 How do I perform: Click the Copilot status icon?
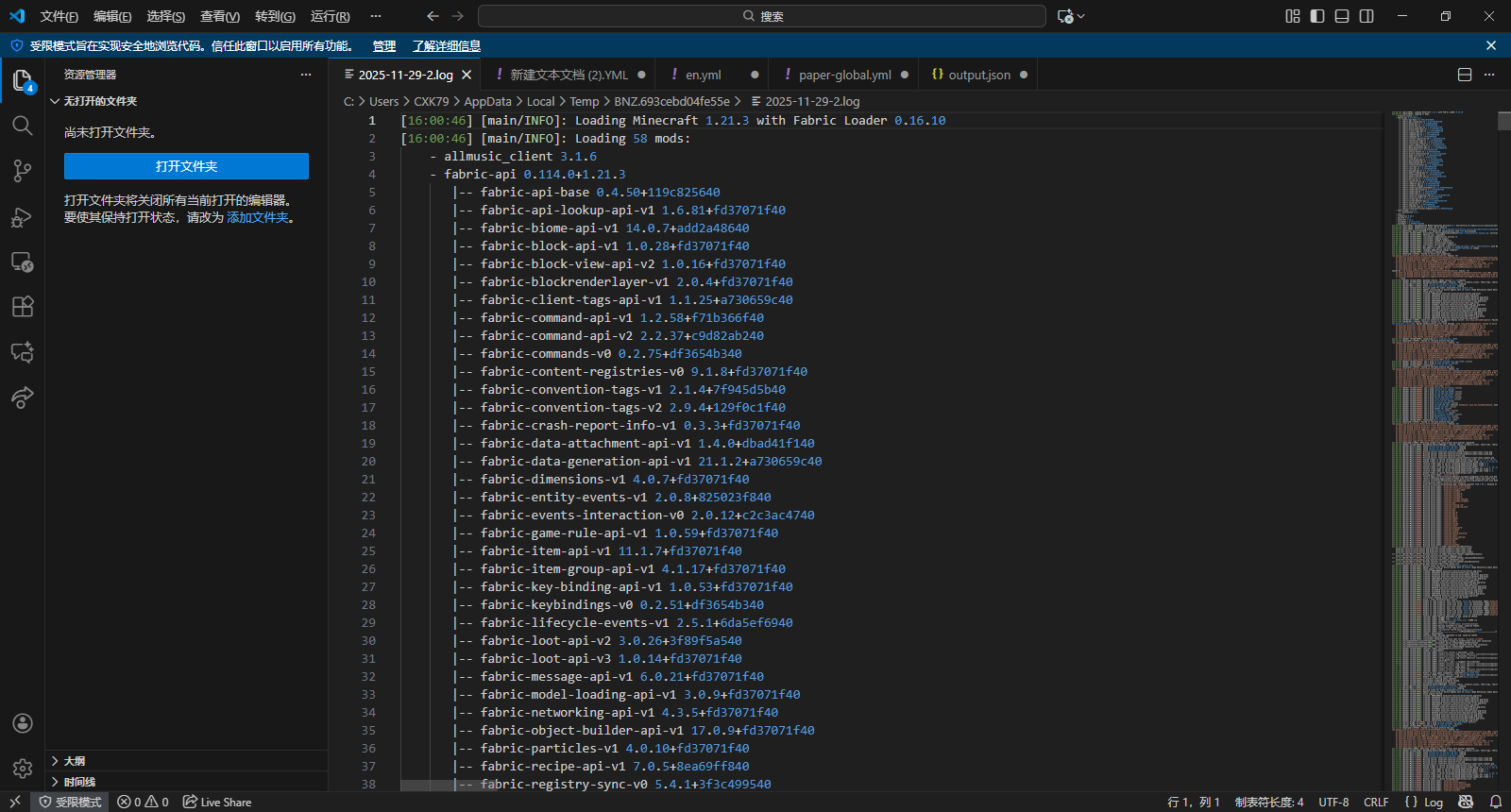click(x=1466, y=802)
